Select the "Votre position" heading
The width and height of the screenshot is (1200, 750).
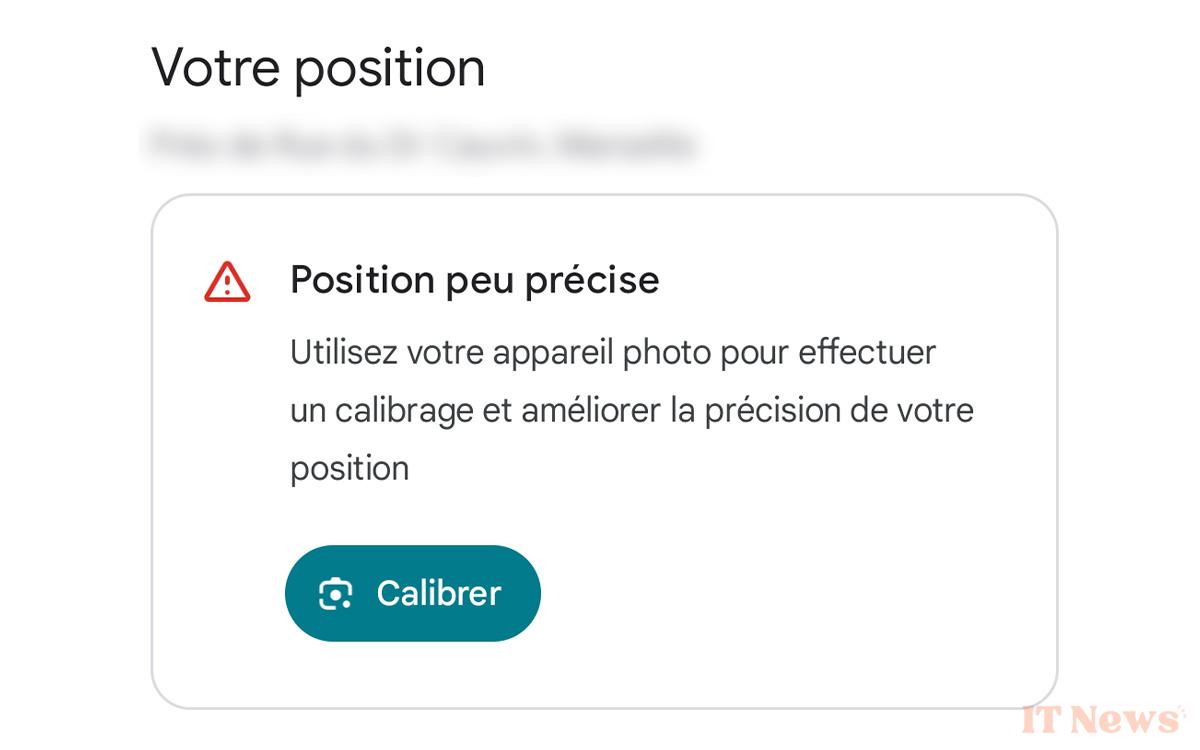click(318, 68)
